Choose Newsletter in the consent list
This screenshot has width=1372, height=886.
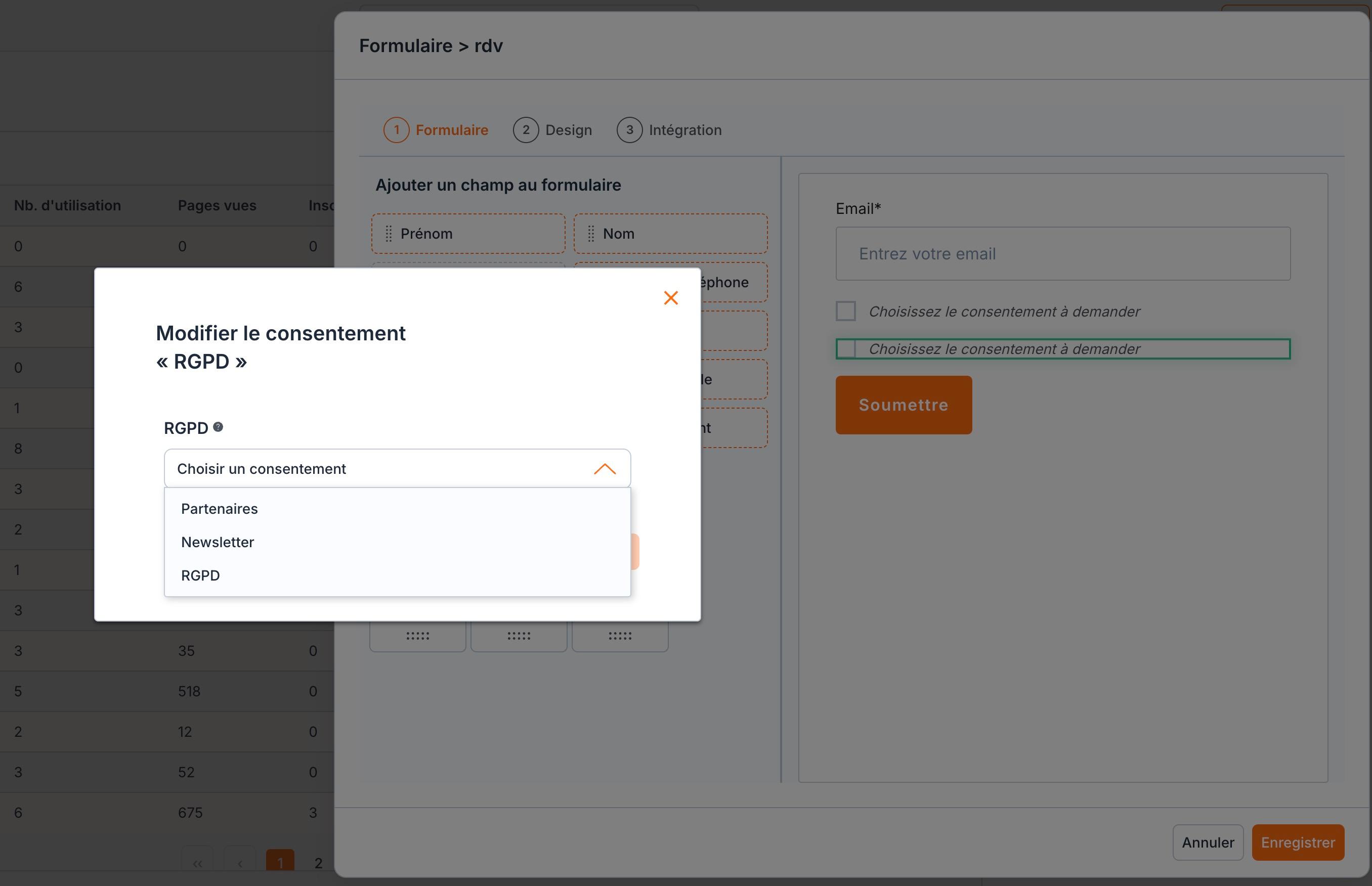pos(397,542)
